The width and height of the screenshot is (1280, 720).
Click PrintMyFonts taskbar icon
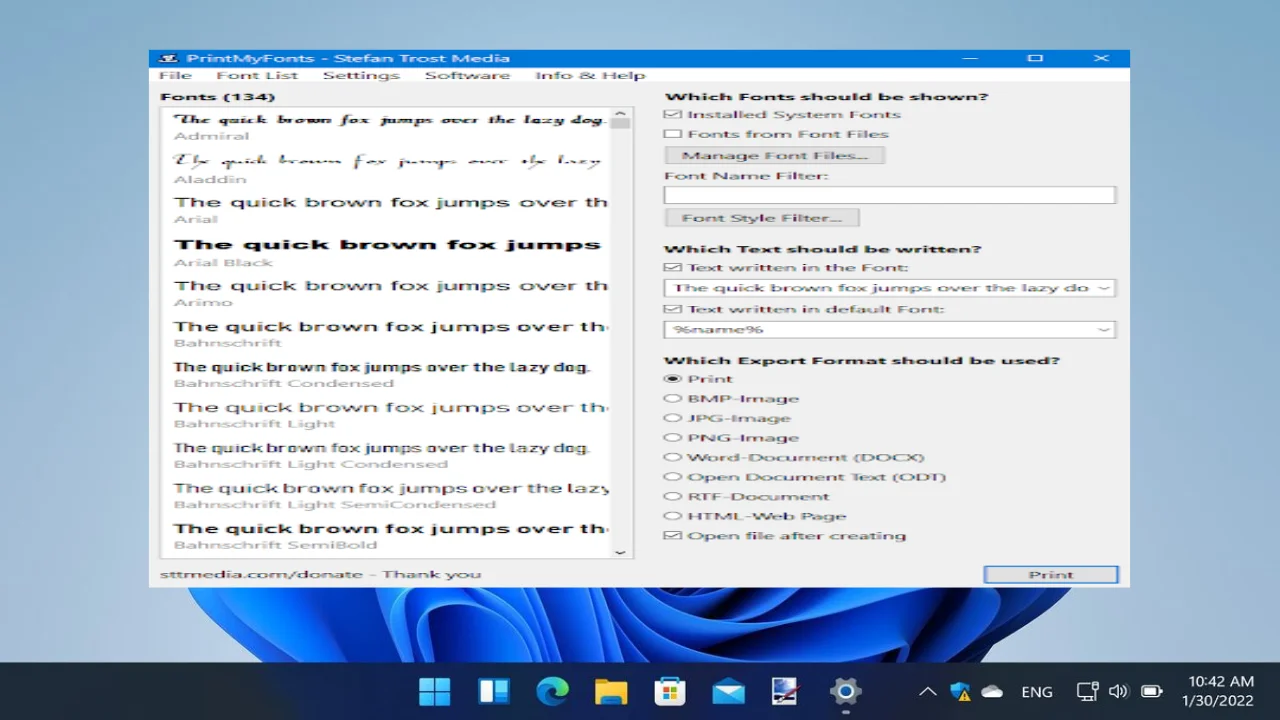point(786,691)
